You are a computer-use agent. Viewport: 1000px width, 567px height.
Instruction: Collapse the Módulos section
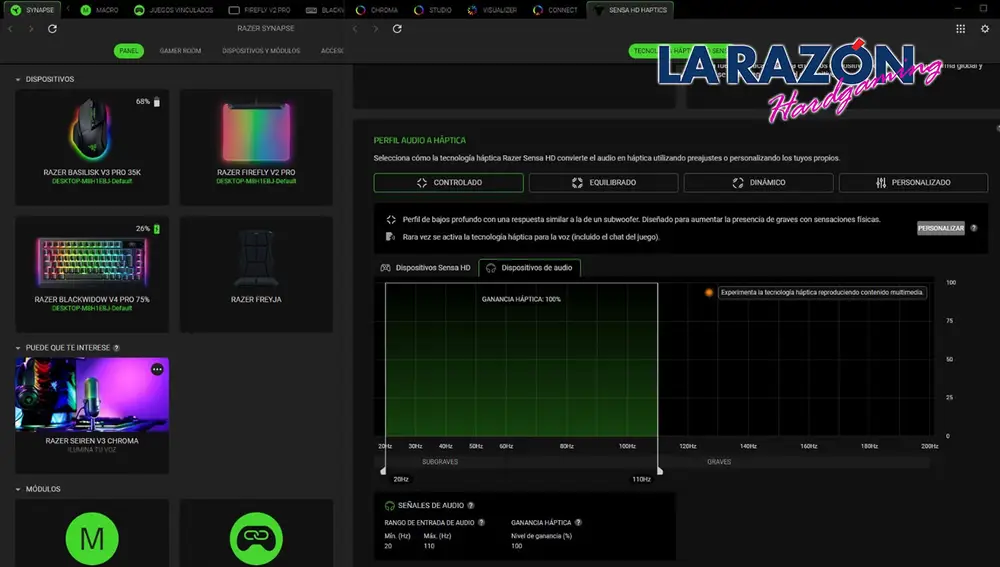18,489
